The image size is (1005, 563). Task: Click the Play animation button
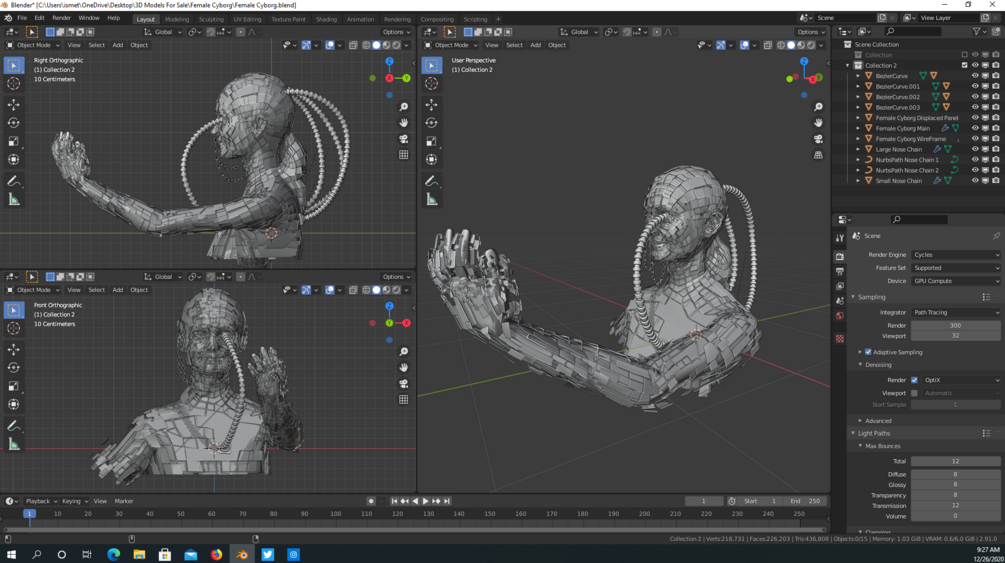(x=425, y=501)
